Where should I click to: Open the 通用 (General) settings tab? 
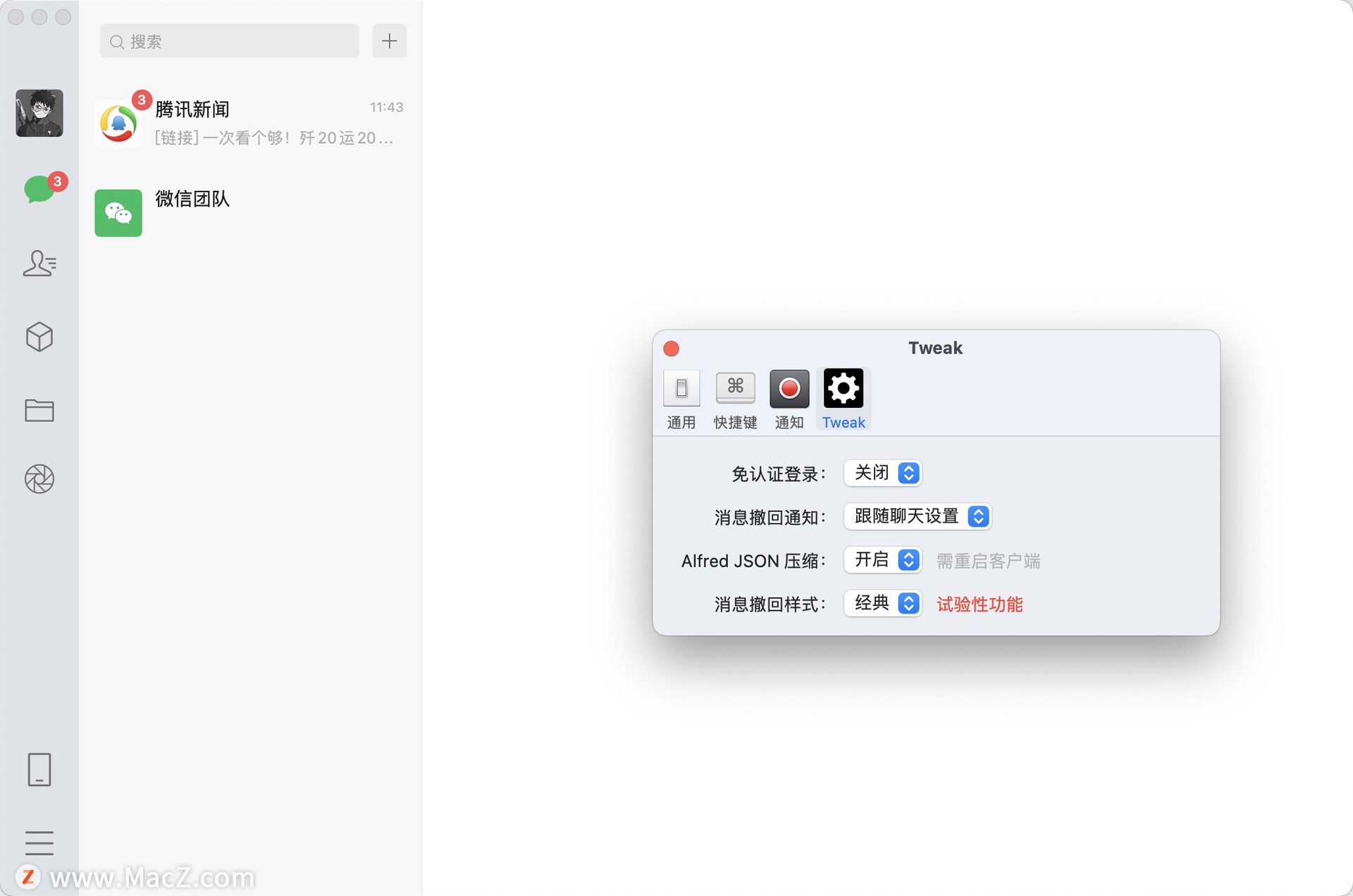pos(682,397)
